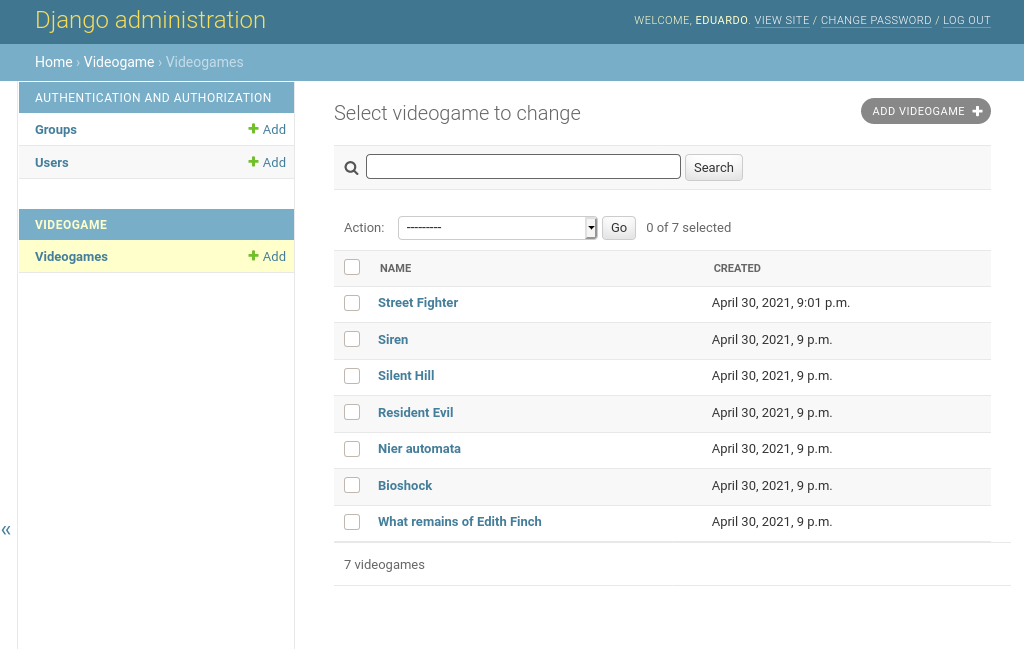Select the Bioshock row checkbox
This screenshot has width=1024, height=649.
pos(352,485)
